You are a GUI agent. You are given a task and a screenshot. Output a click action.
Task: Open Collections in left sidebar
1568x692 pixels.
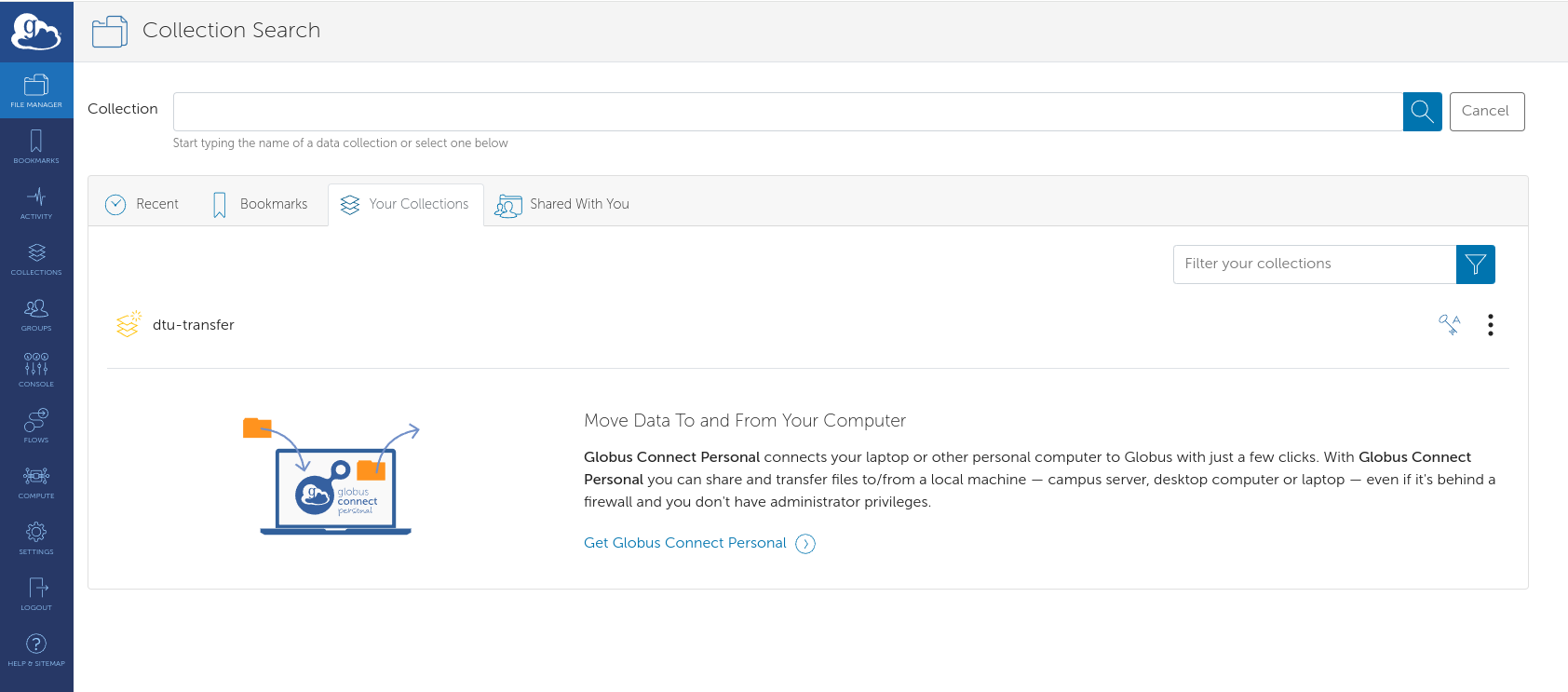click(36, 258)
